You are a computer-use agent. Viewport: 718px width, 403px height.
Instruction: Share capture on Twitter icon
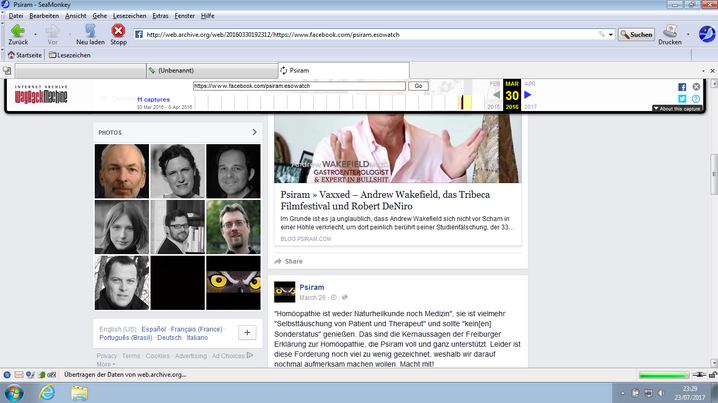(682, 99)
